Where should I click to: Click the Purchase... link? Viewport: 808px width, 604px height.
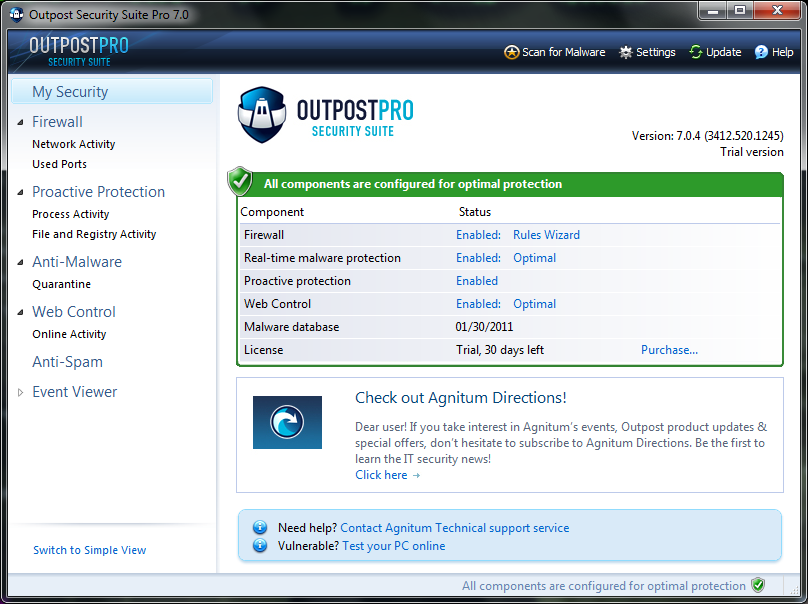(x=669, y=350)
